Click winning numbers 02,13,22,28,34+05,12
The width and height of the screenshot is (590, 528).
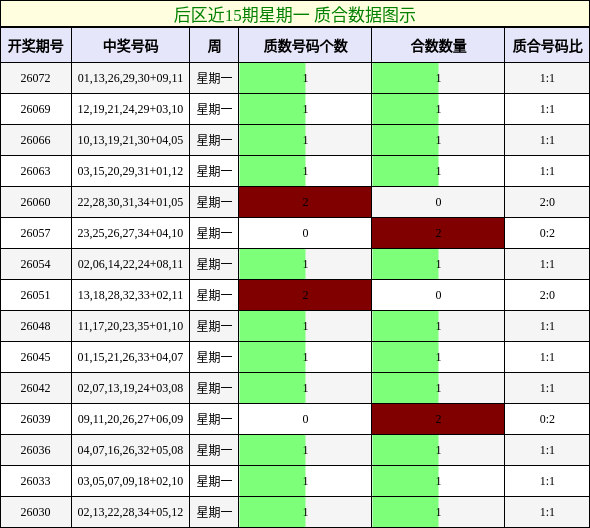tap(130, 512)
